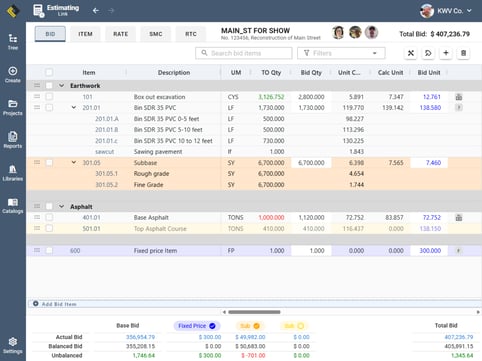Check the box for item 301.05

[49, 163]
